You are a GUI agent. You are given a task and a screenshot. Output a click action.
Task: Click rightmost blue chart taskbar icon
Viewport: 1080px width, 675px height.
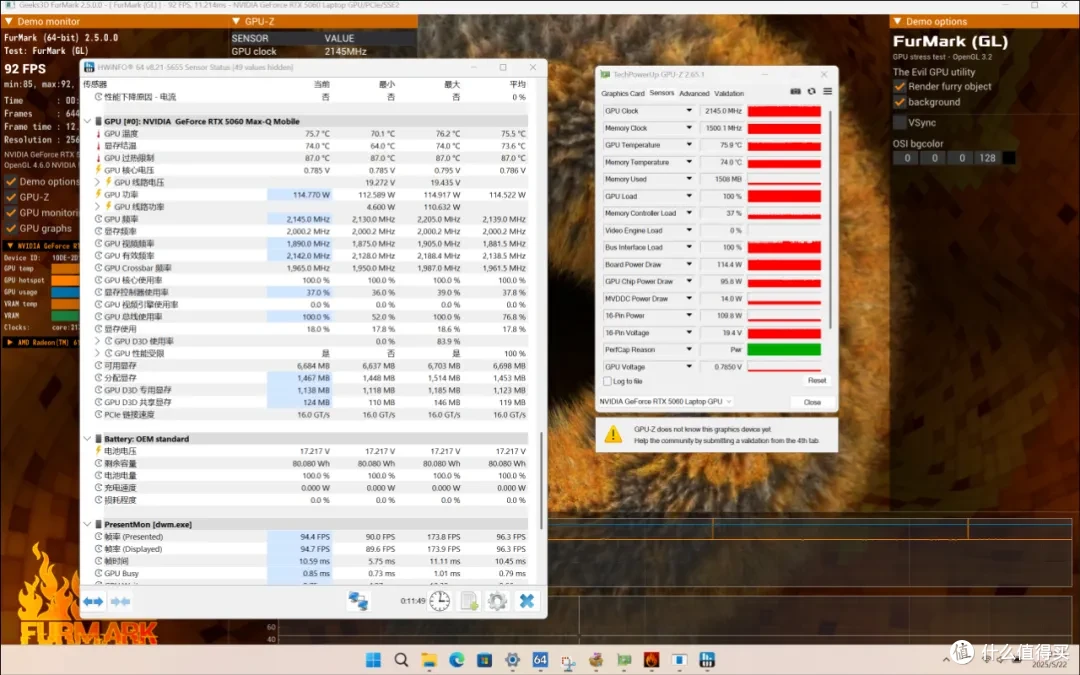click(x=707, y=660)
